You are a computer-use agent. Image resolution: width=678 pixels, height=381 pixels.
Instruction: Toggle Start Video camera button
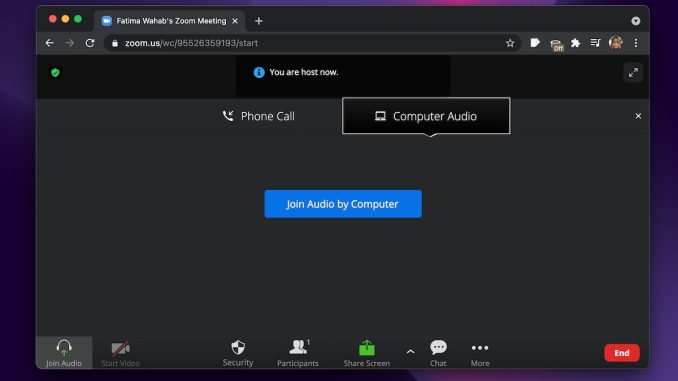[120, 352]
